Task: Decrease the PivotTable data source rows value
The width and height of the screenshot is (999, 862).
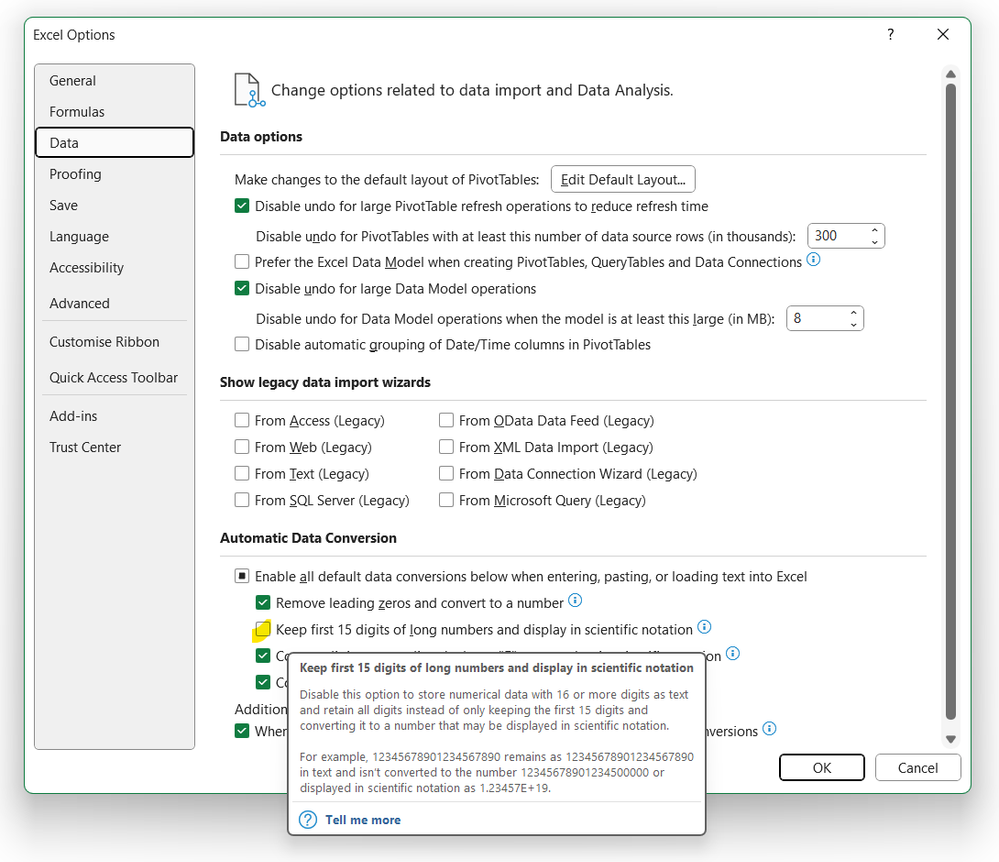Action: point(874,242)
